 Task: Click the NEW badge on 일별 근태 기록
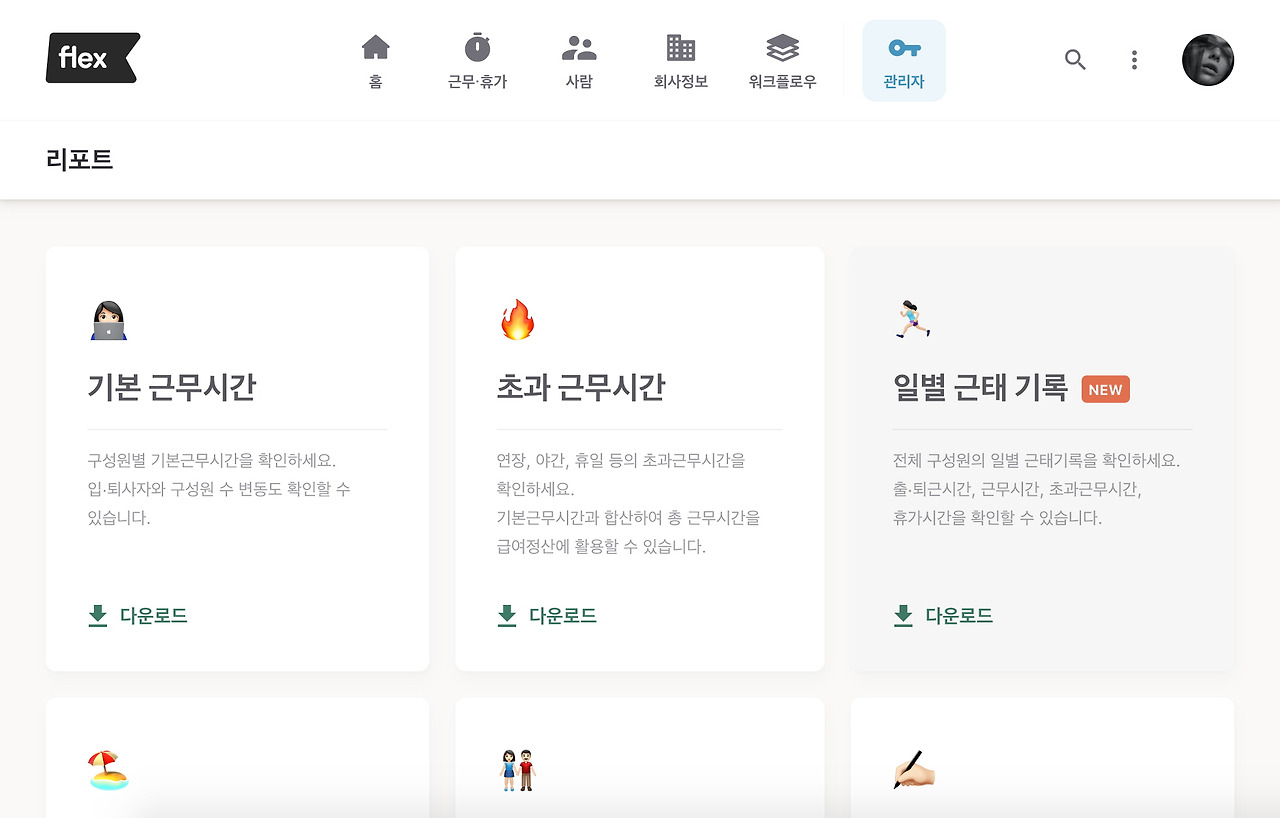tap(1106, 389)
